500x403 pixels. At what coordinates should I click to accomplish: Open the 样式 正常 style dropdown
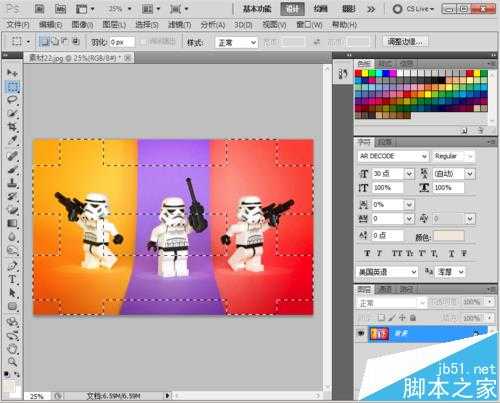[x=237, y=42]
